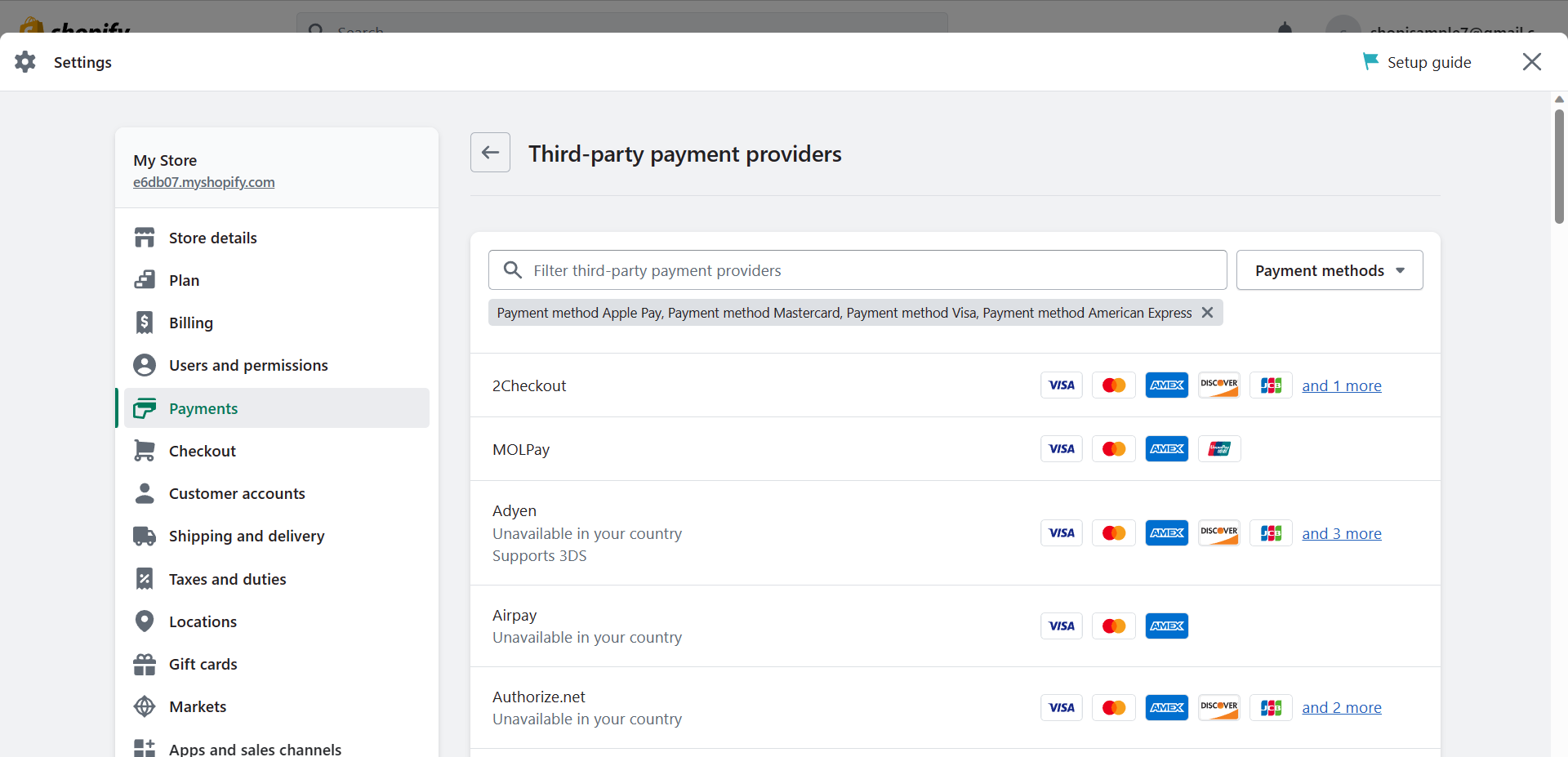This screenshot has height=757, width=1568.
Task: Select Payments in the sidebar
Action: click(x=277, y=408)
